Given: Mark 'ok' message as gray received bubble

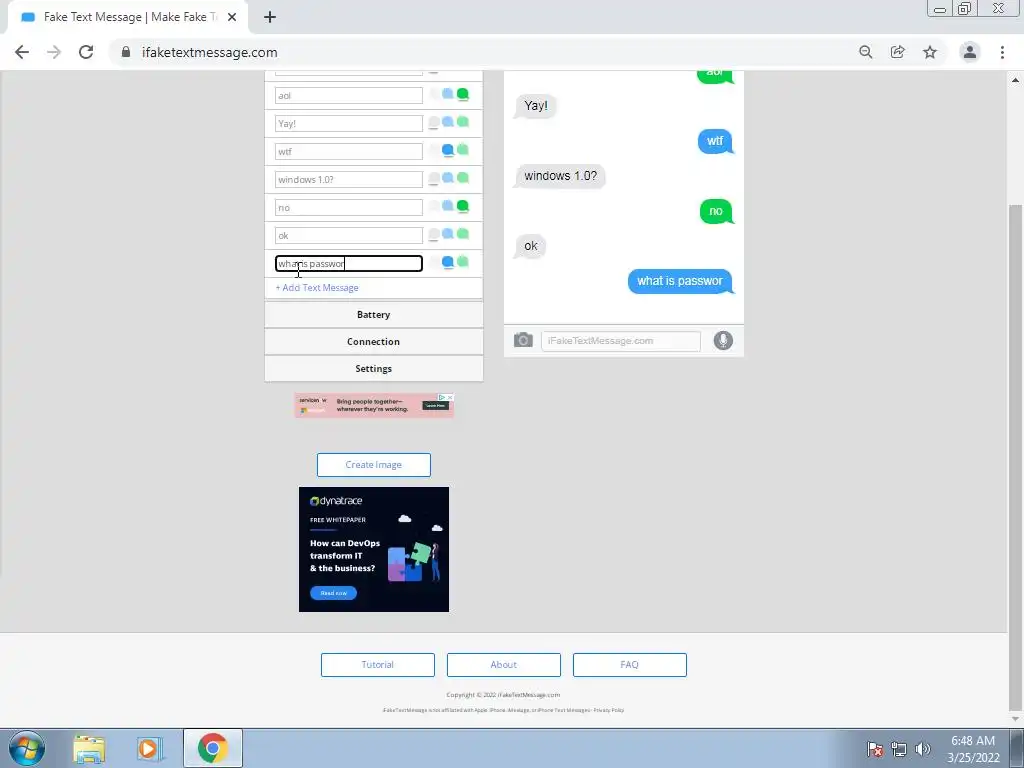Looking at the screenshot, I should [x=434, y=235].
